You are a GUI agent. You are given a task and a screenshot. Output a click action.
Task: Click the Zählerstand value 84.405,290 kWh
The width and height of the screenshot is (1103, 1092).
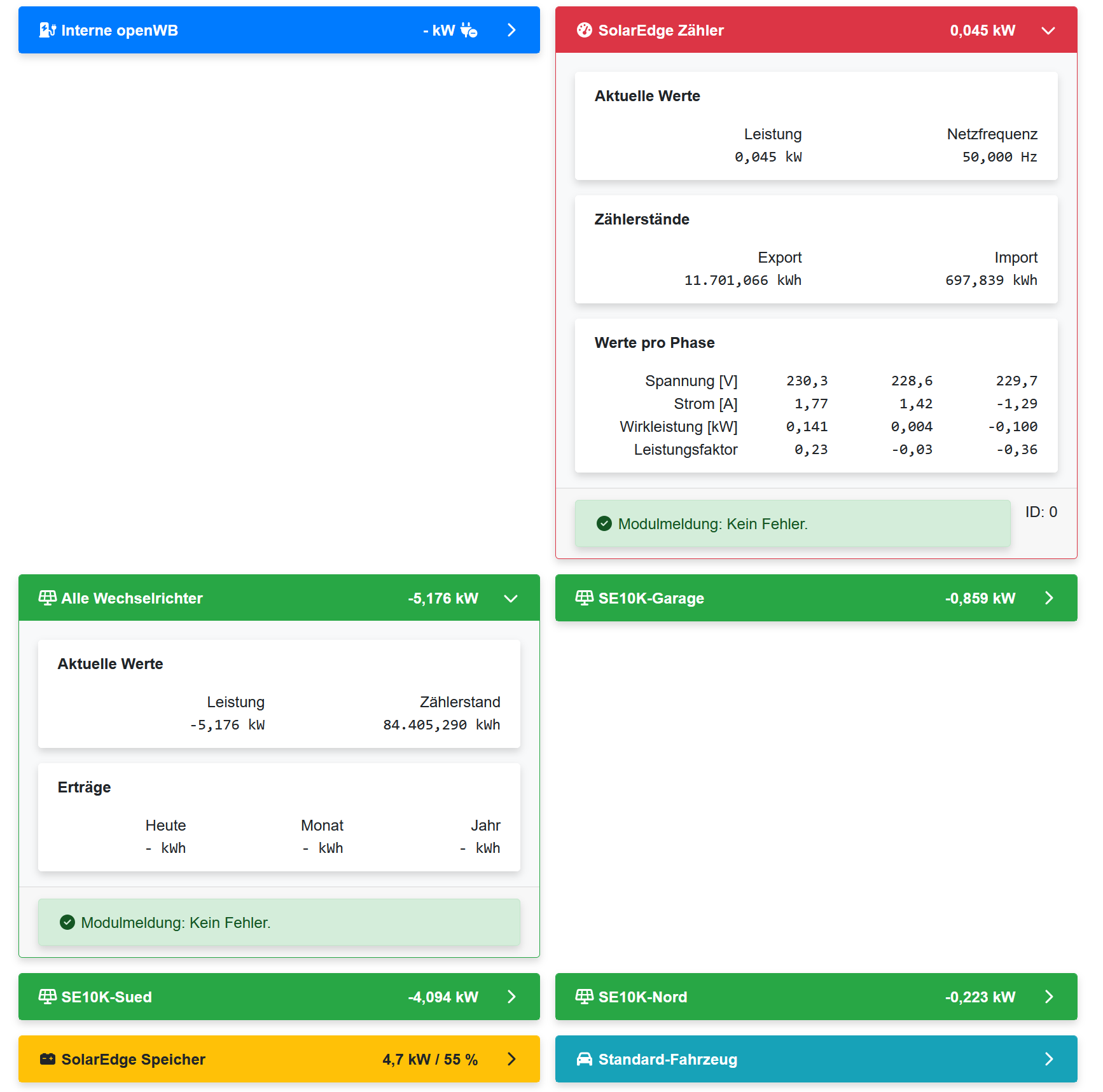[441, 724]
